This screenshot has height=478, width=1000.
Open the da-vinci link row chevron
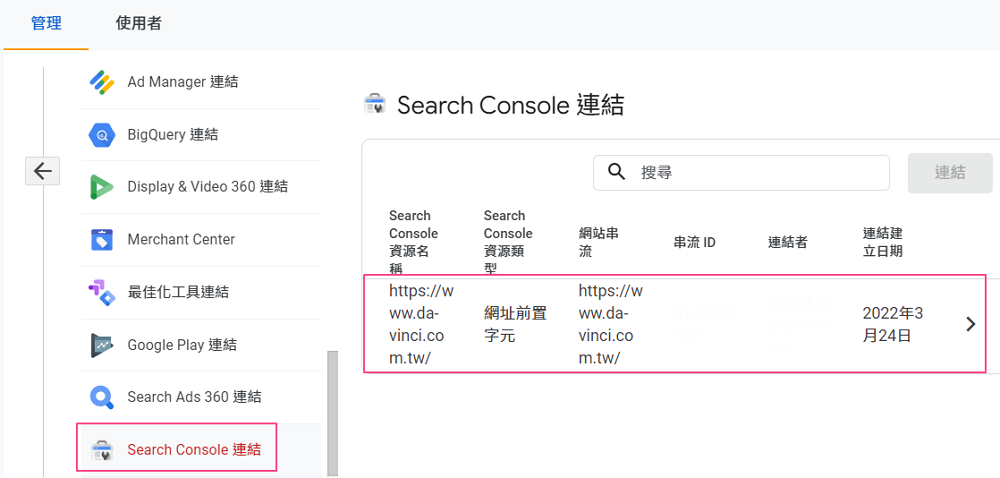pyautogui.click(x=971, y=324)
